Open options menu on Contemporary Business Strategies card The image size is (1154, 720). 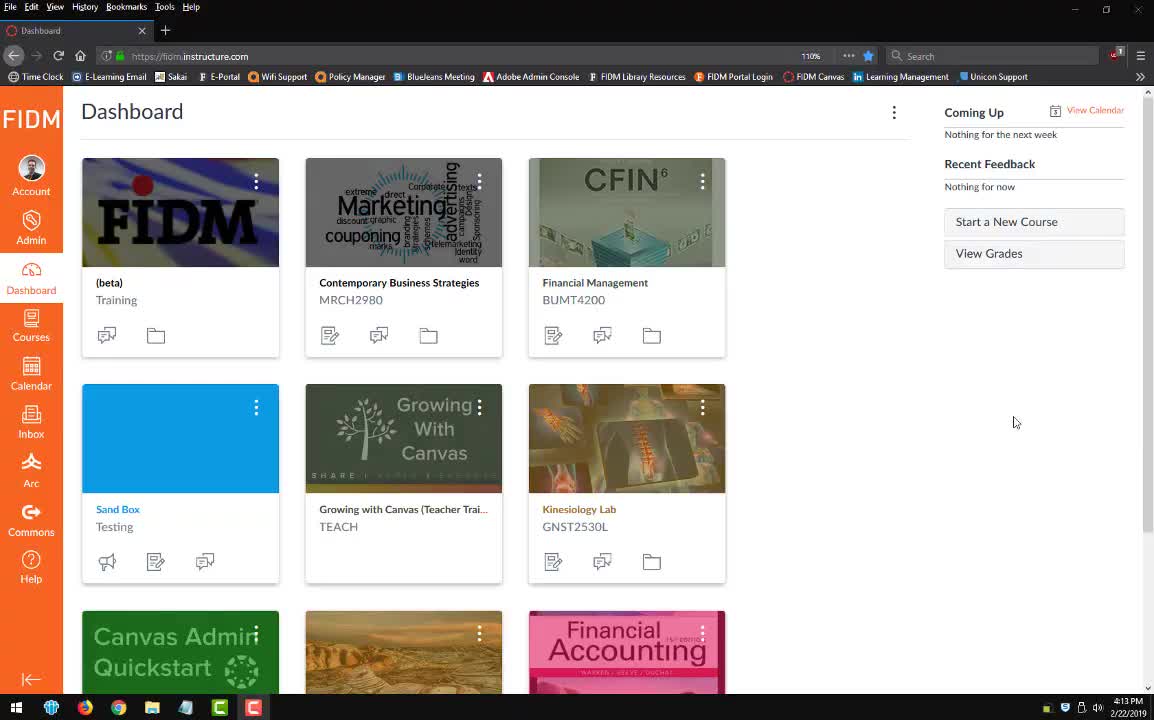tap(479, 182)
